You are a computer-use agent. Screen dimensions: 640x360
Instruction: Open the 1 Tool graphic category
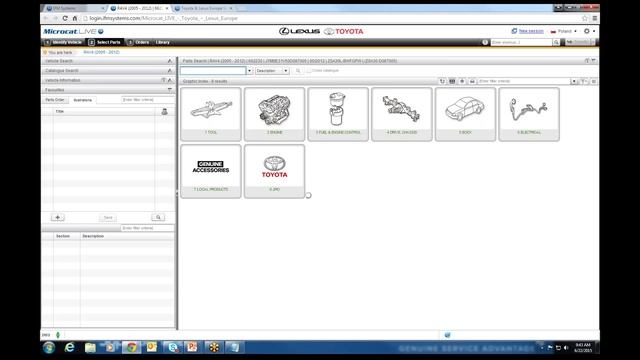pyautogui.click(x=211, y=114)
